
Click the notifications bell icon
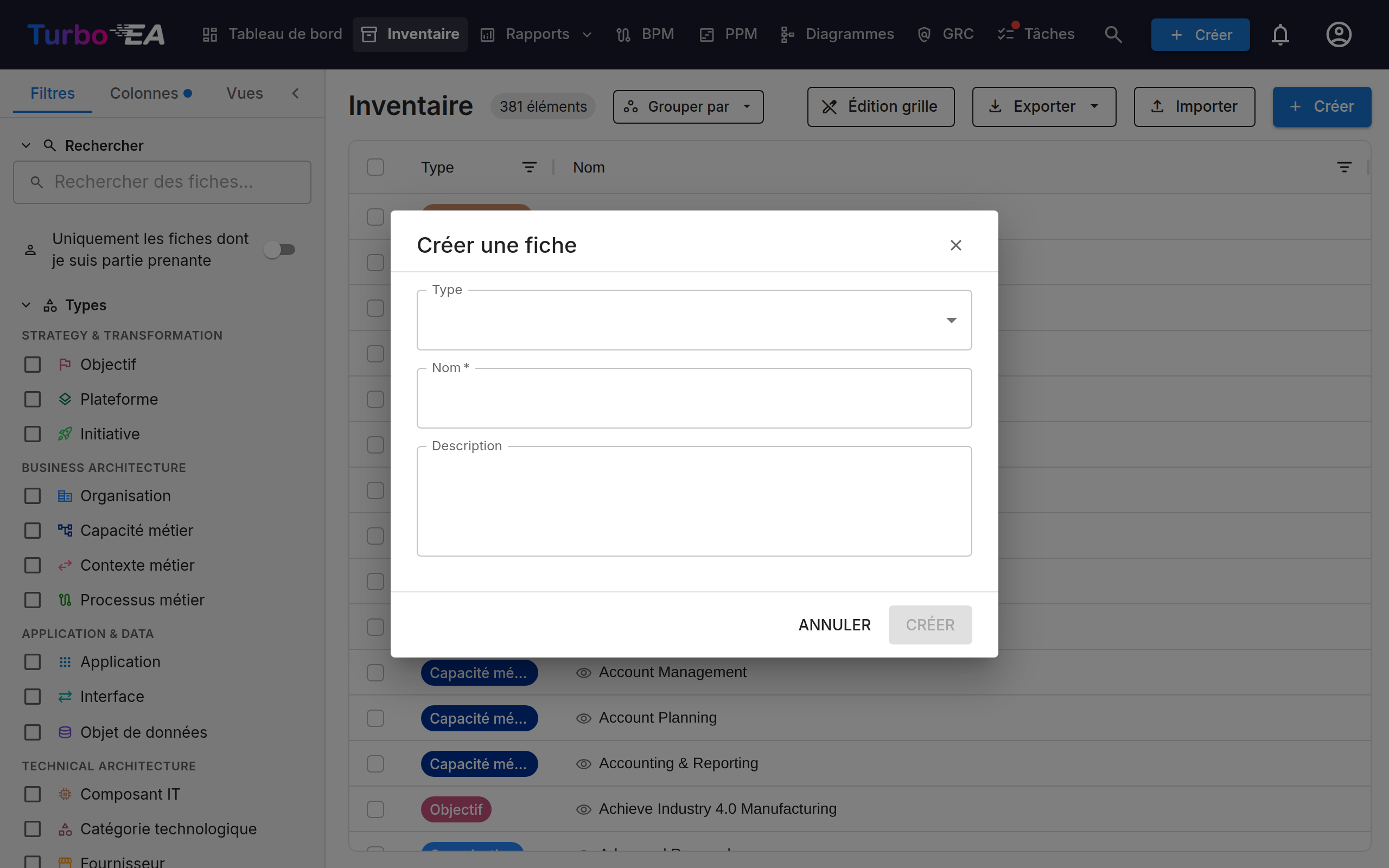(1280, 34)
